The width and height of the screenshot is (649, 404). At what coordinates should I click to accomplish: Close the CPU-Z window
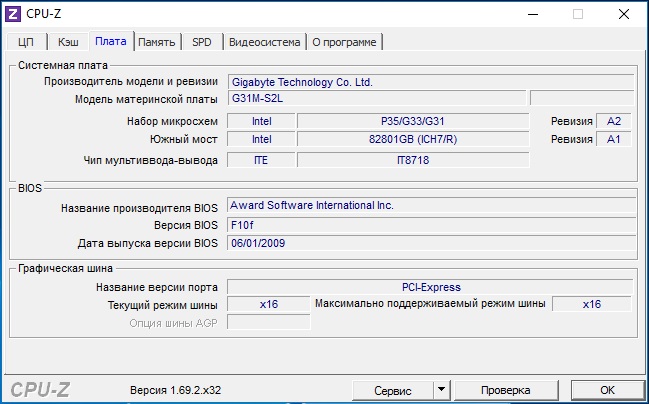tap(625, 14)
